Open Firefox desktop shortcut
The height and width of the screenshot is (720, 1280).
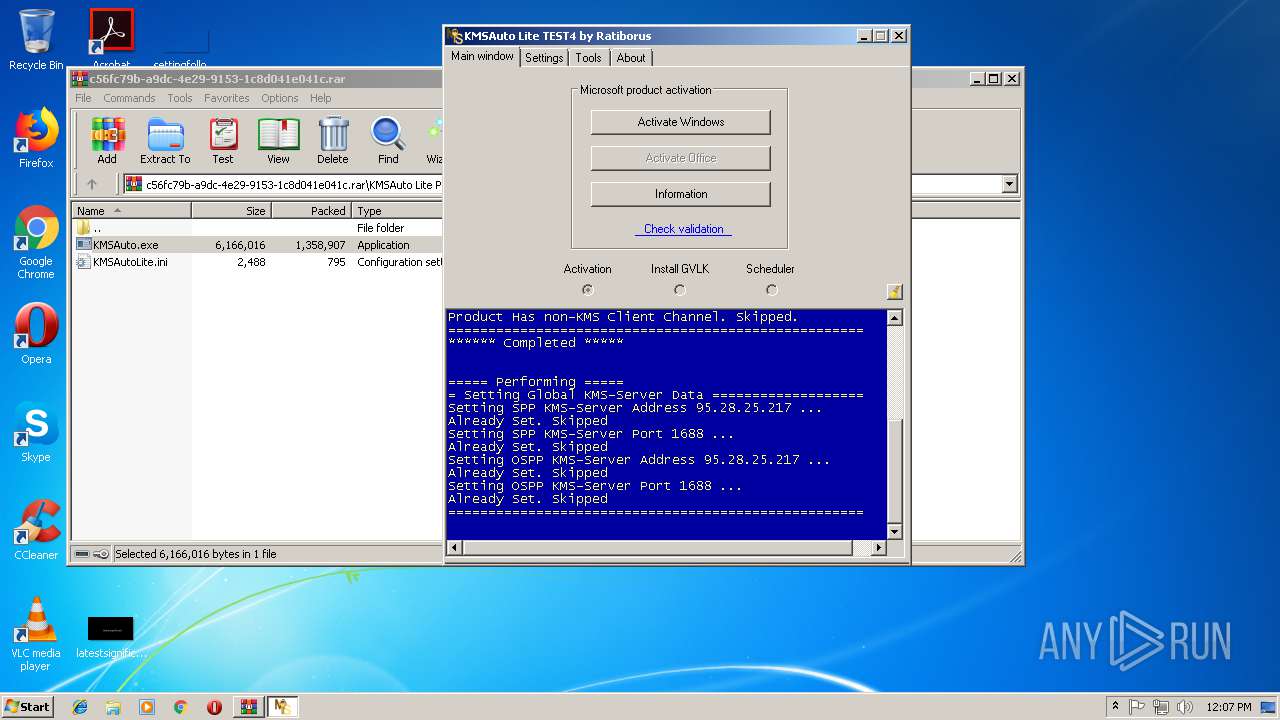pos(36,138)
